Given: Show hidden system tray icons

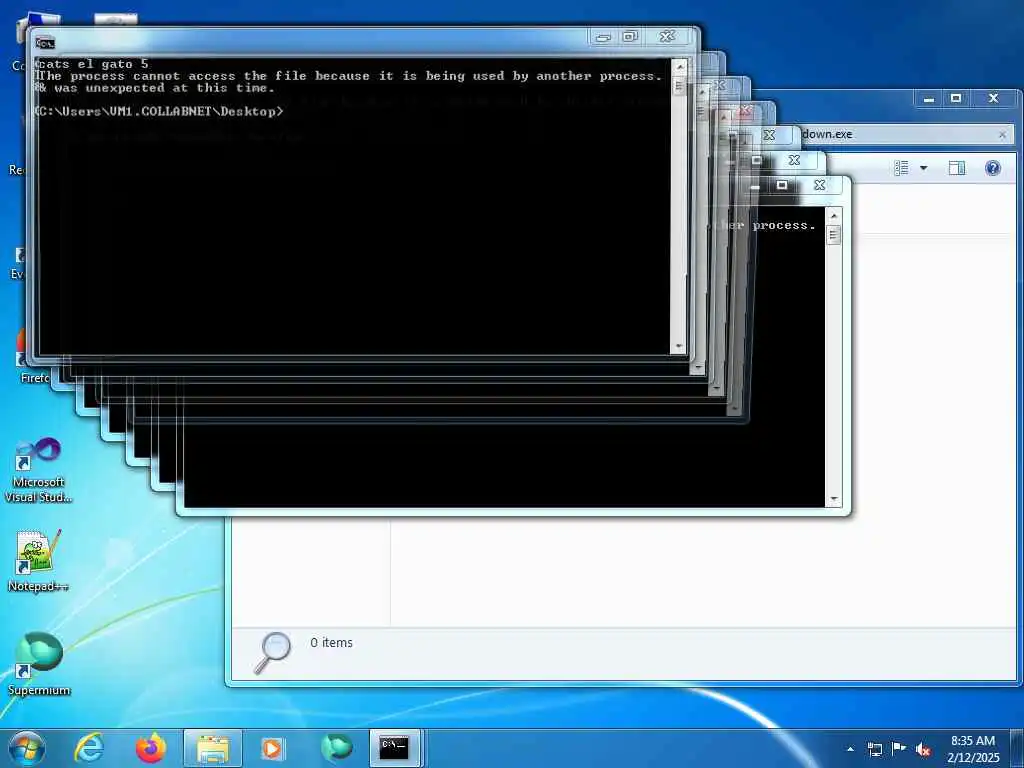Looking at the screenshot, I should pyautogui.click(x=850, y=749).
